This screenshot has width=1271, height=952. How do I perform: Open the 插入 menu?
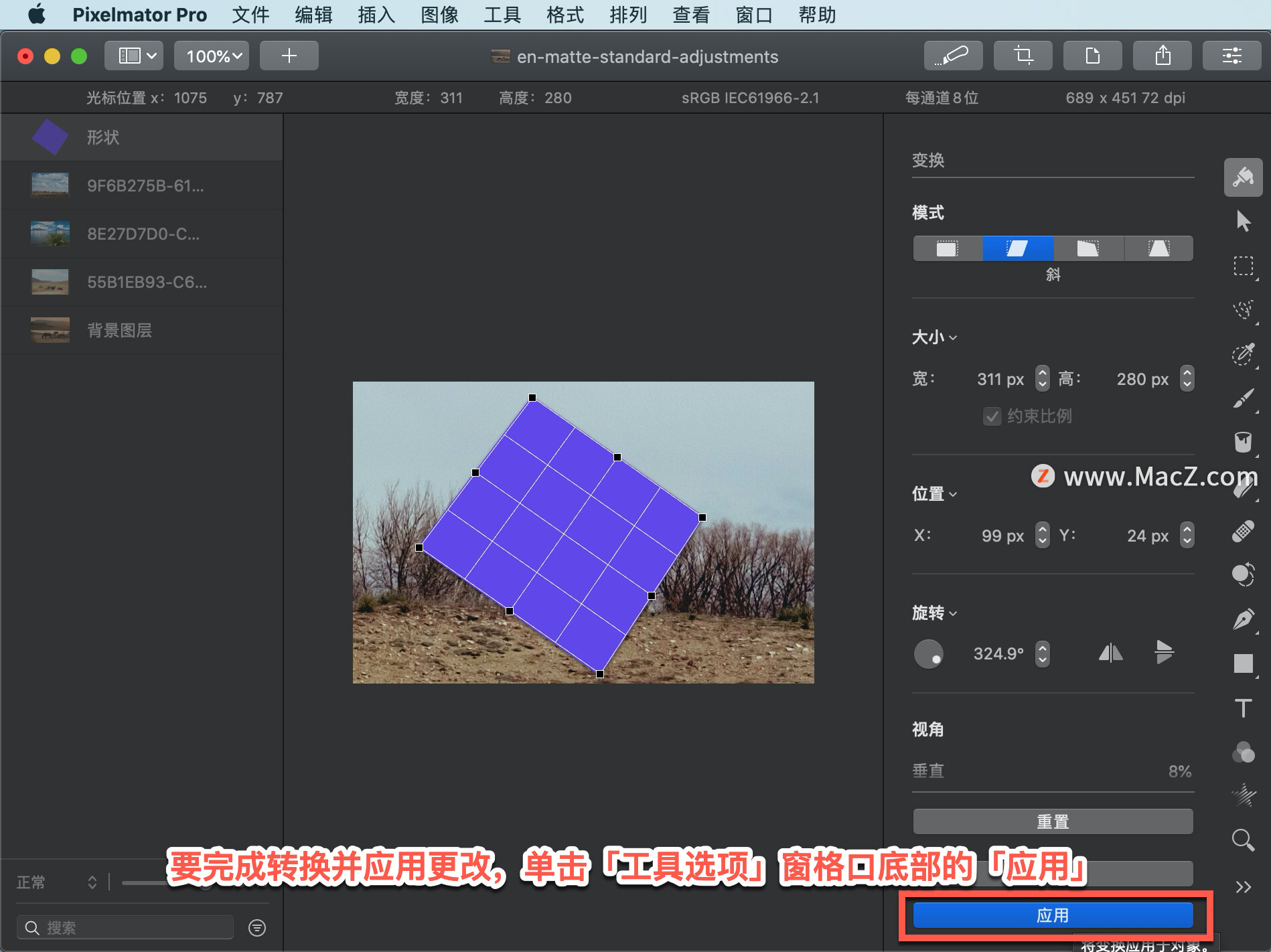376,15
